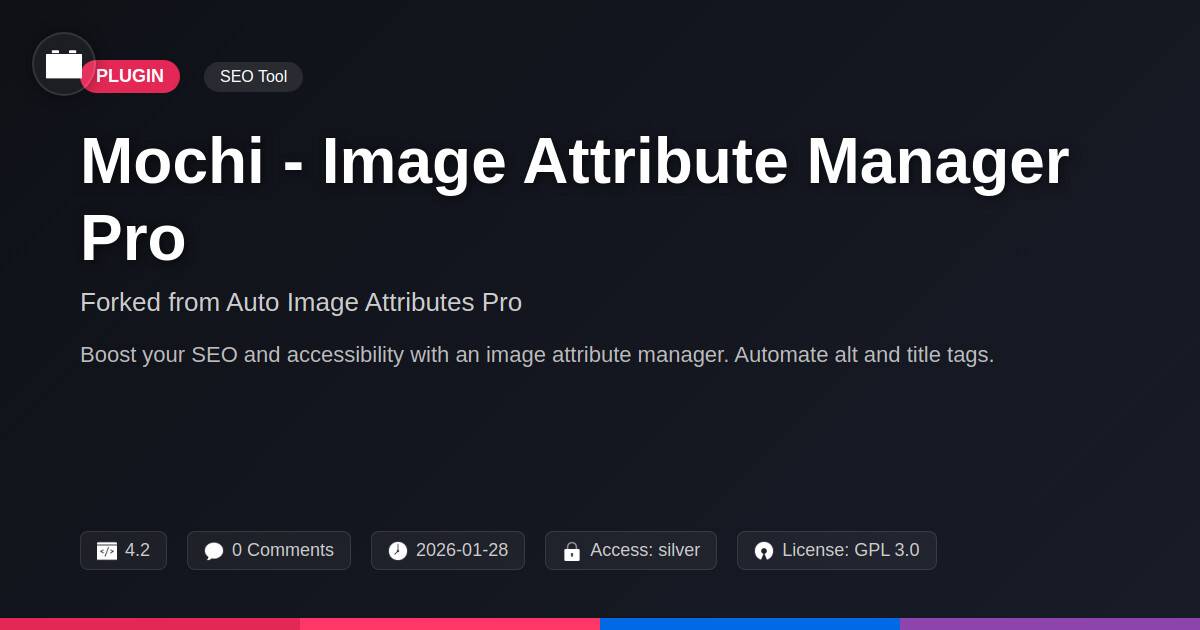
Task: Click the Access: silver label
Action: pyautogui.click(x=644, y=550)
